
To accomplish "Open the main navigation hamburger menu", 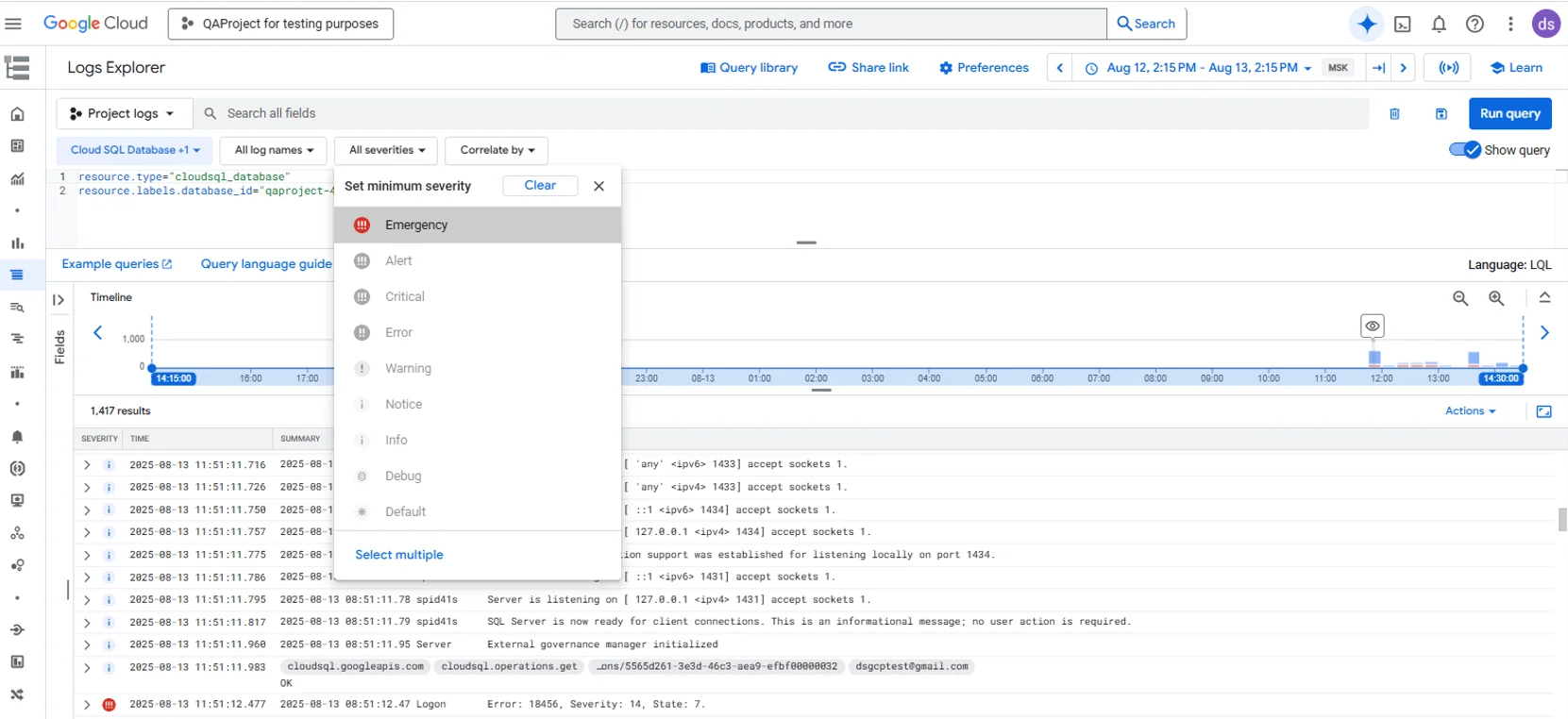I will pos(13,24).
